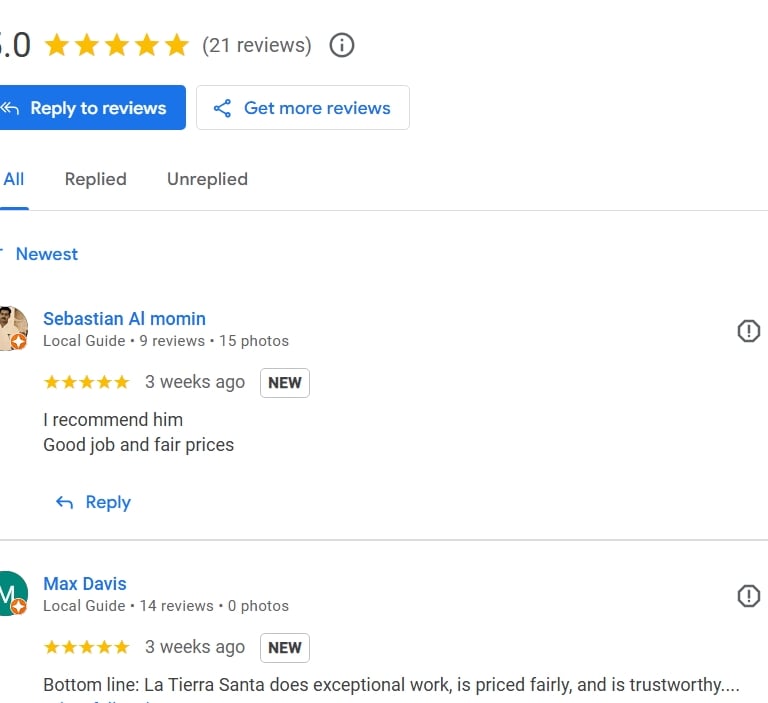Flag Sebastian Al momin's review

coord(748,331)
